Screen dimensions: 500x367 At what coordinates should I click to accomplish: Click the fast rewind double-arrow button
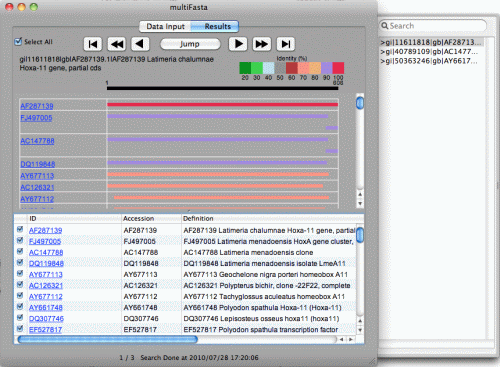117,44
